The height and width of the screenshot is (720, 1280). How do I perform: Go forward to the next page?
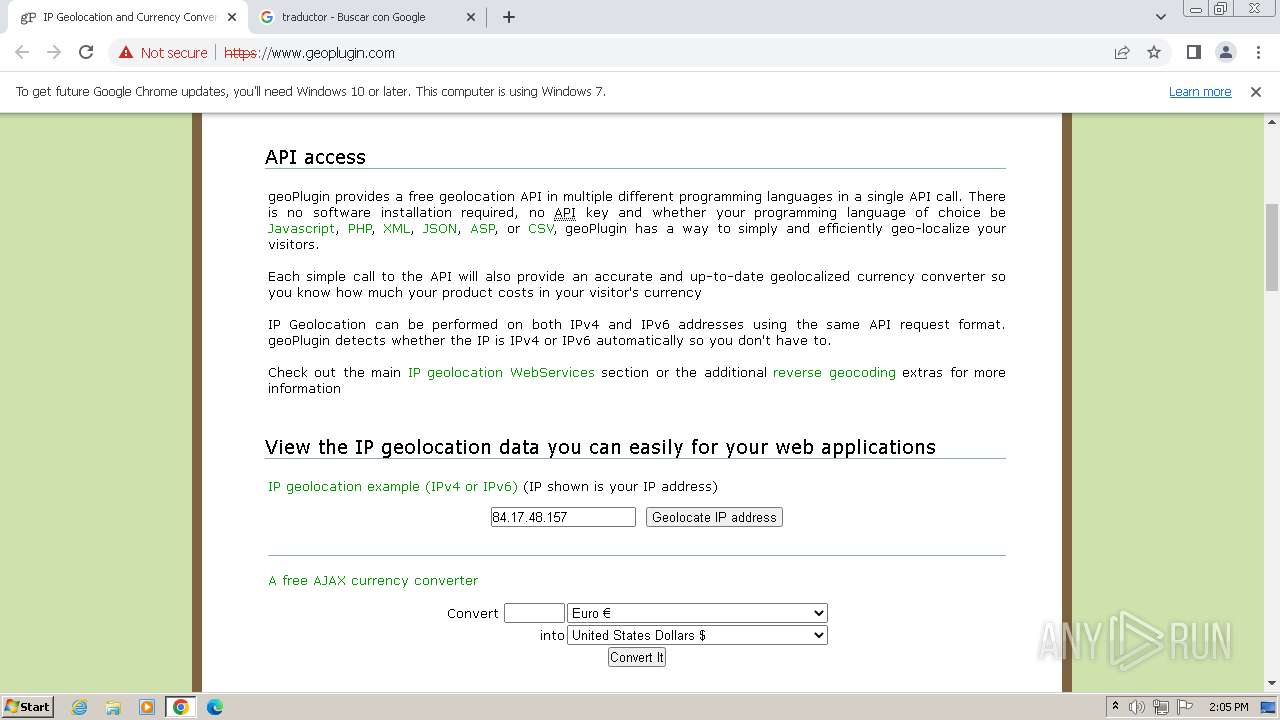point(54,53)
